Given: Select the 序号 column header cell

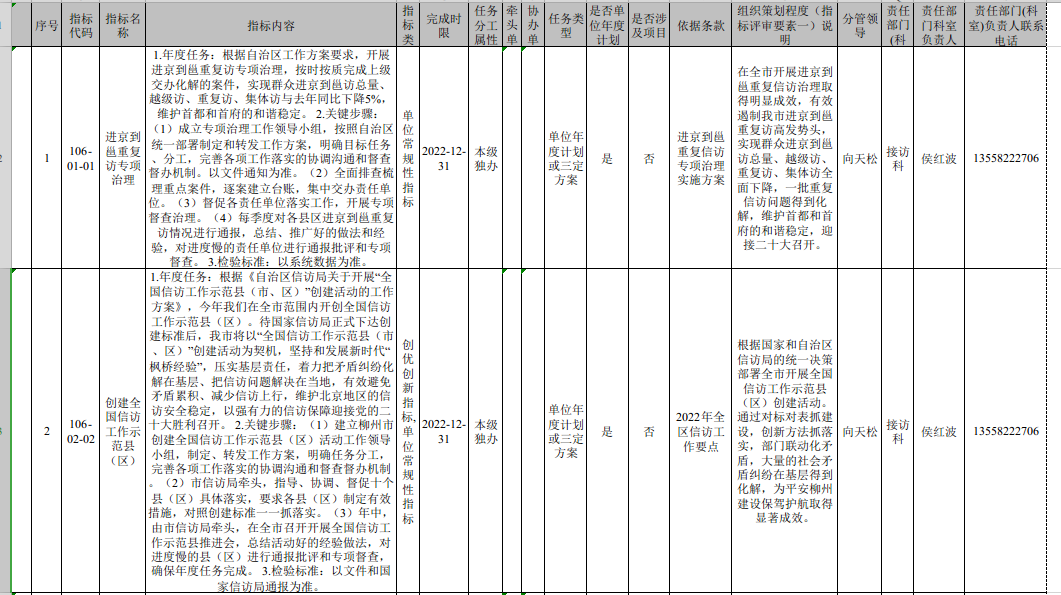Looking at the screenshot, I should (x=46, y=25).
